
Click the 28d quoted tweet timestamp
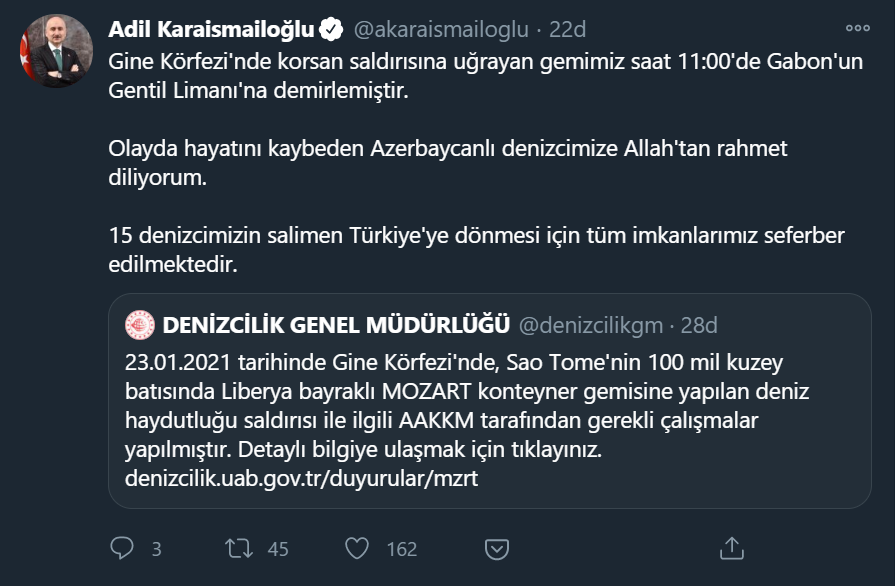click(699, 325)
